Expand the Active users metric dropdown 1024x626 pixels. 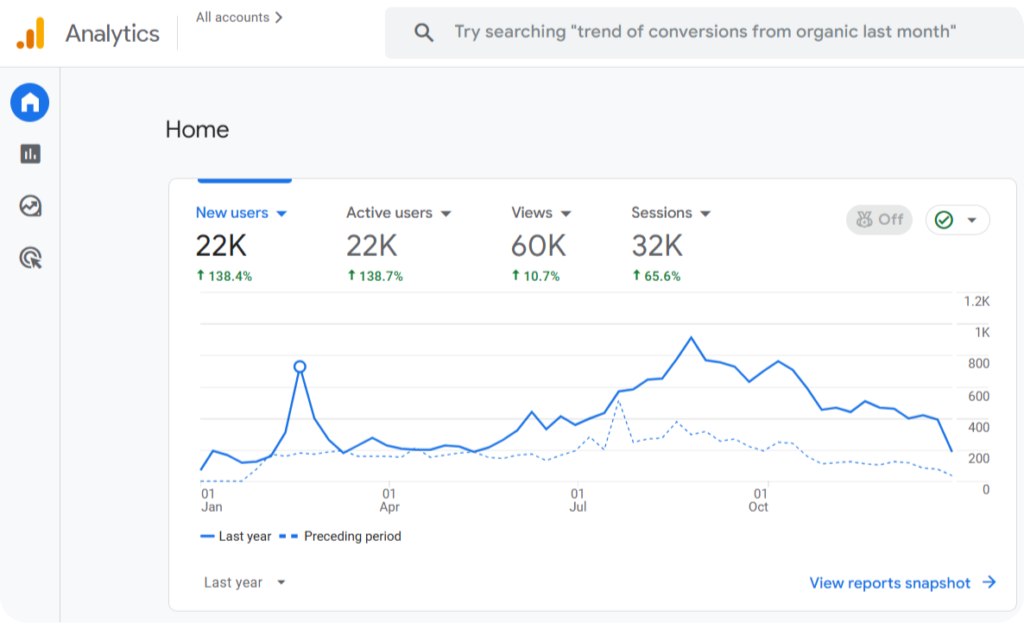tap(446, 213)
